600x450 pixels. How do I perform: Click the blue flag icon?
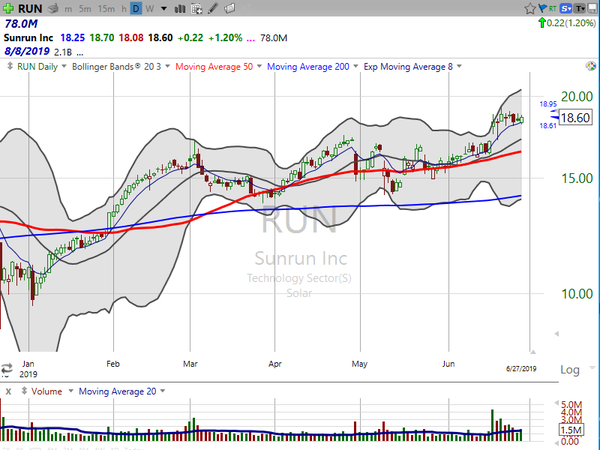point(542,8)
